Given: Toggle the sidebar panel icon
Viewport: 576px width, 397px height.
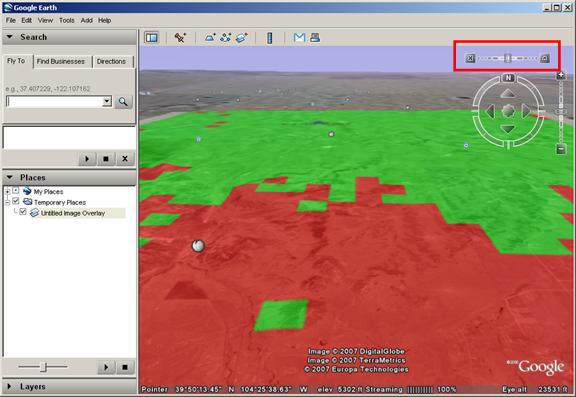Looking at the screenshot, I should pyautogui.click(x=151, y=37).
